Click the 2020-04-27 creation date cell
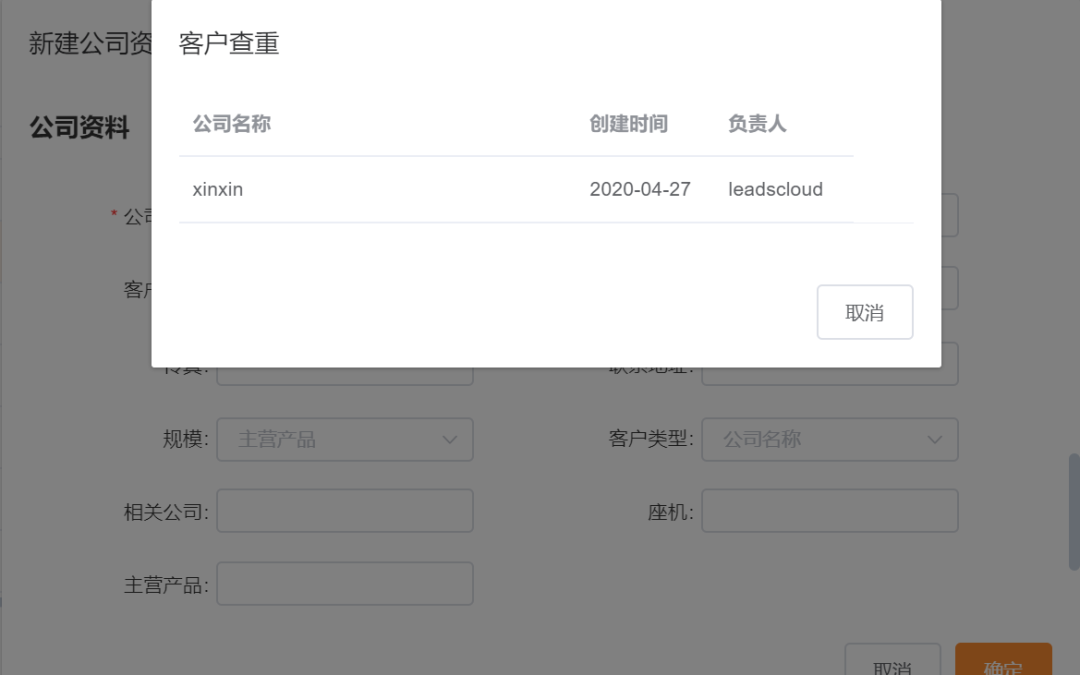1080x675 pixels. [x=640, y=189]
